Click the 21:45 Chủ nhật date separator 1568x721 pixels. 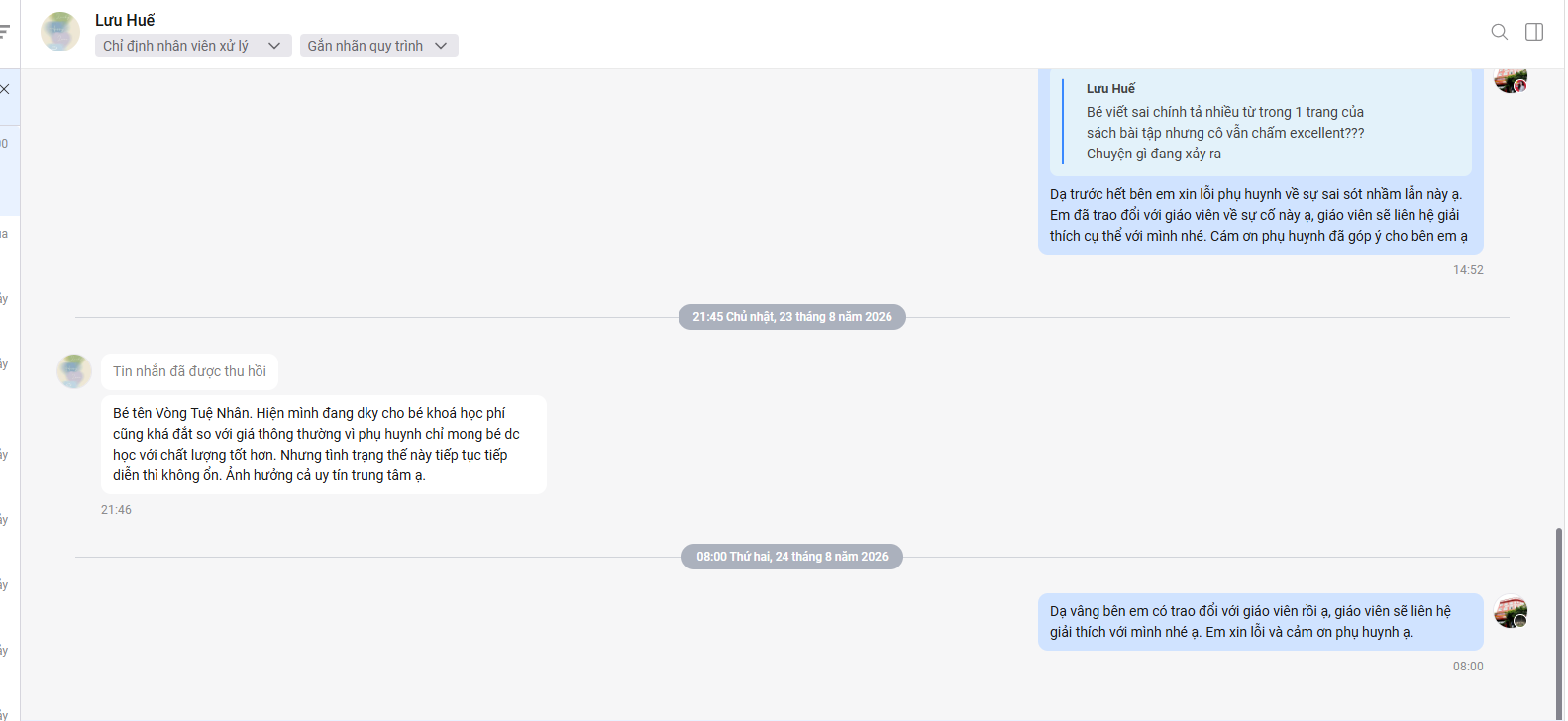tap(792, 317)
